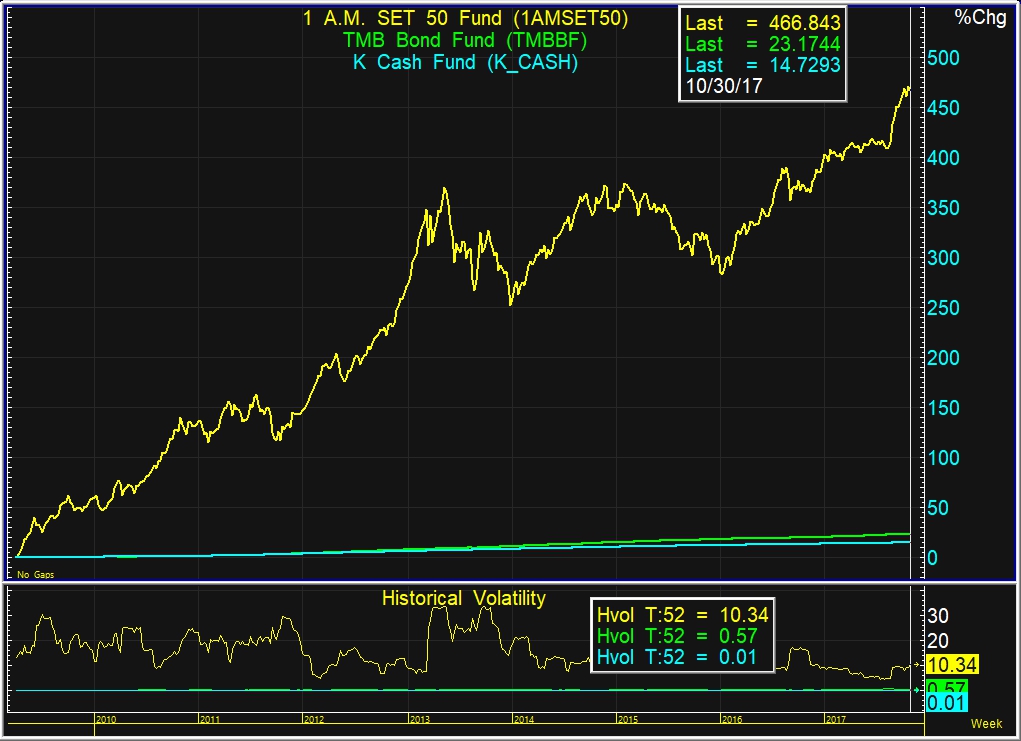Click the 2013 marker on time axis

(418, 719)
